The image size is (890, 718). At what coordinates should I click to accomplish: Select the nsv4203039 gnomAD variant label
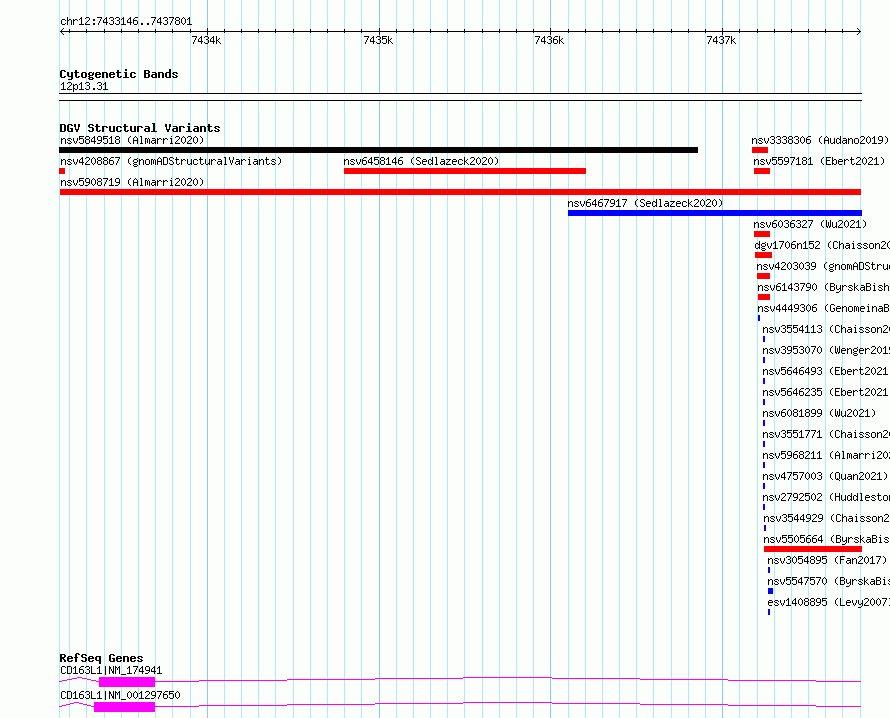pyautogui.click(x=823, y=266)
